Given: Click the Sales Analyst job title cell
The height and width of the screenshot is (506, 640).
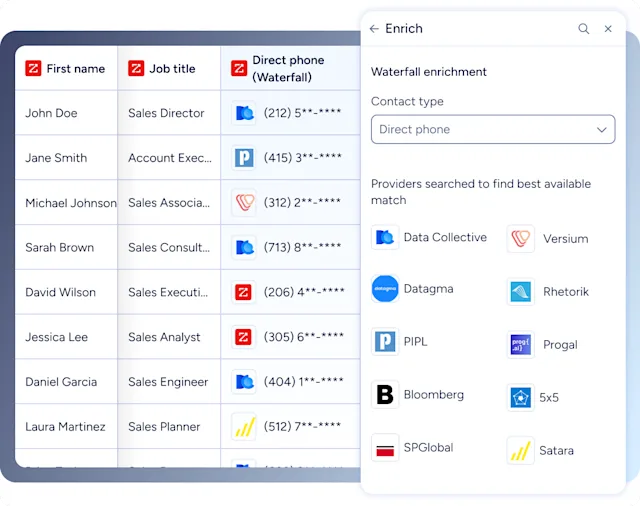Looking at the screenshot, I should coord(169,337).
